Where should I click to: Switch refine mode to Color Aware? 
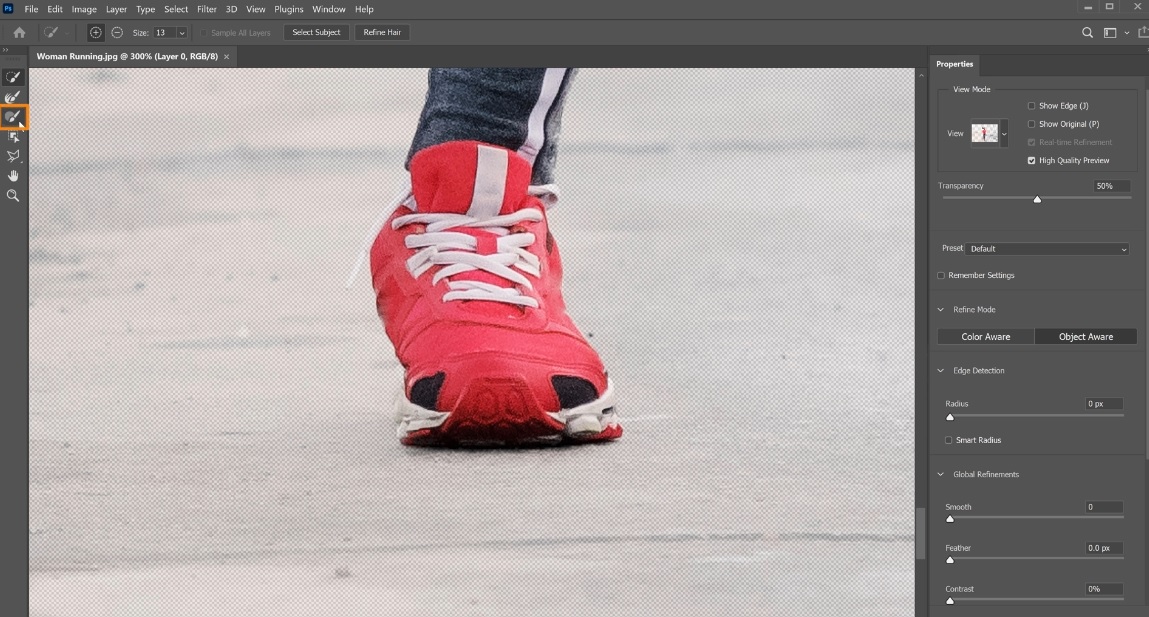pos(986,337)
